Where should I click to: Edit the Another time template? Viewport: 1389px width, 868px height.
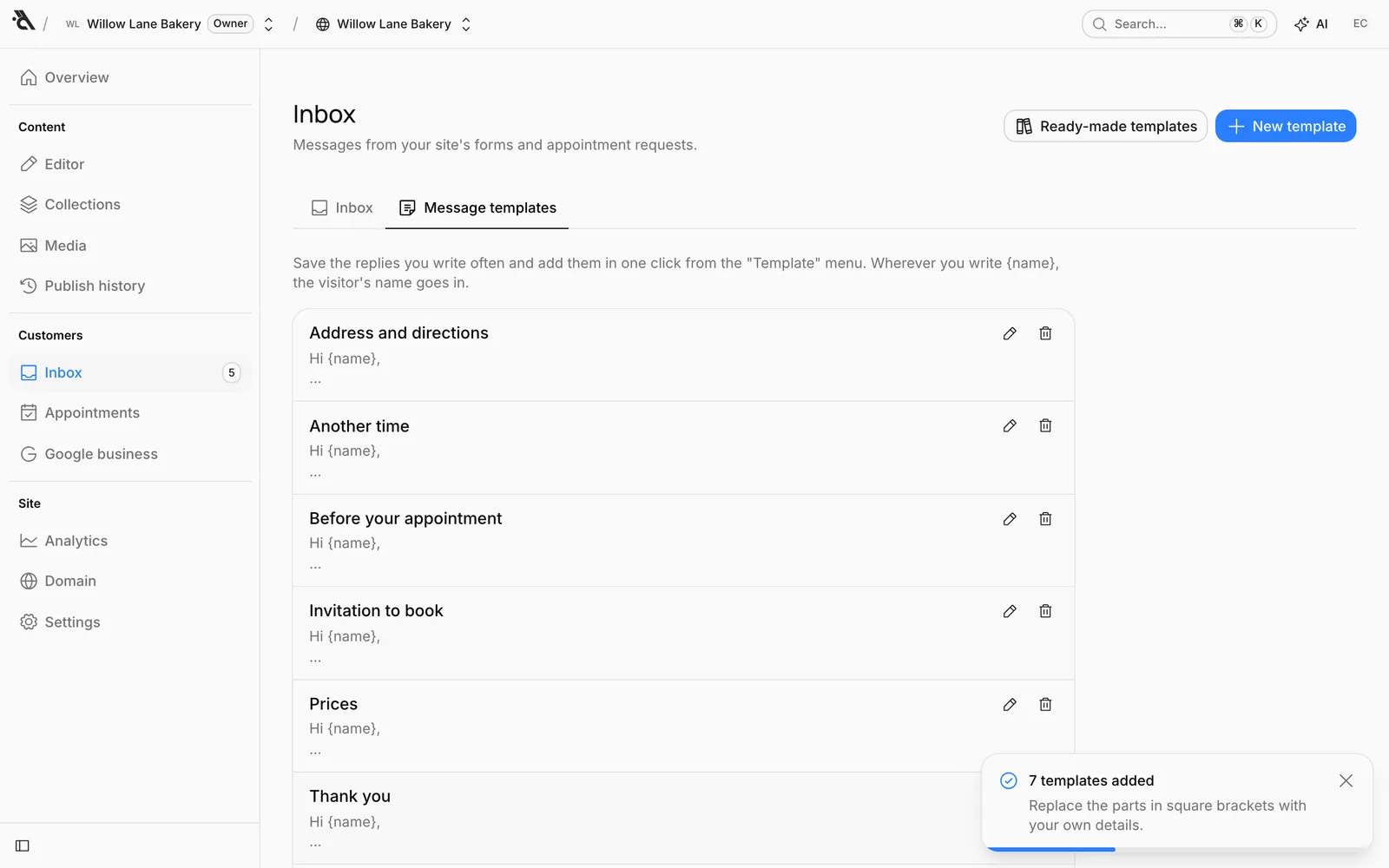(1010, 425)
